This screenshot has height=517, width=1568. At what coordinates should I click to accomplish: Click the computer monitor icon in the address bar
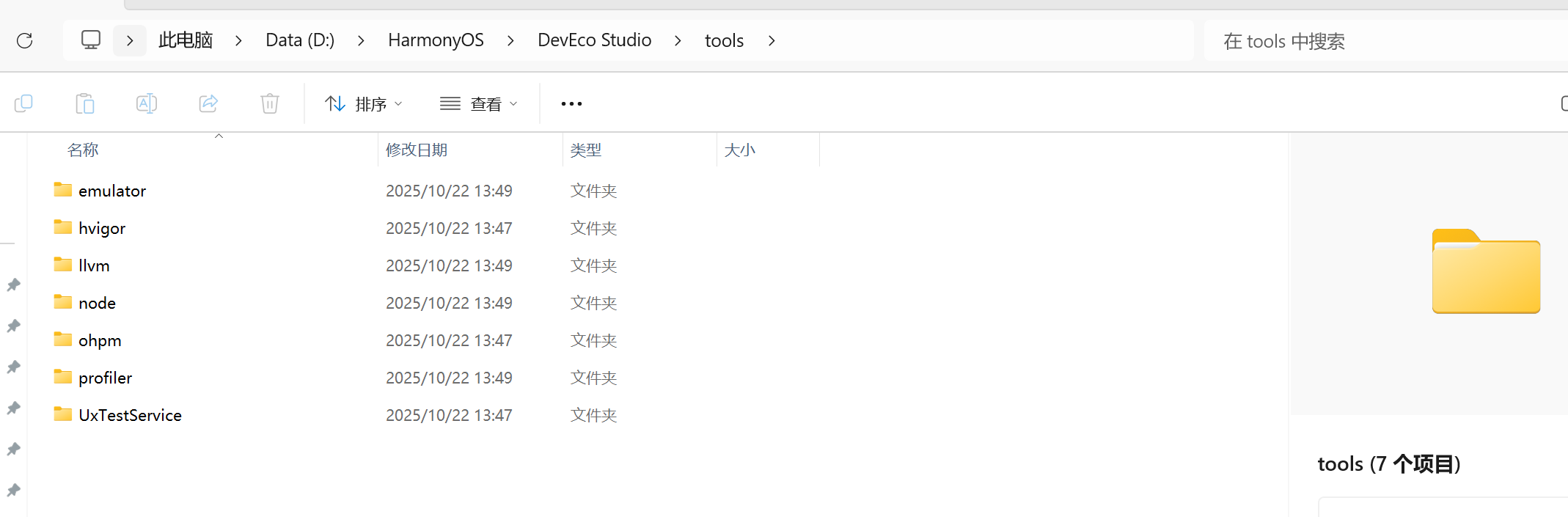point(90,40)
